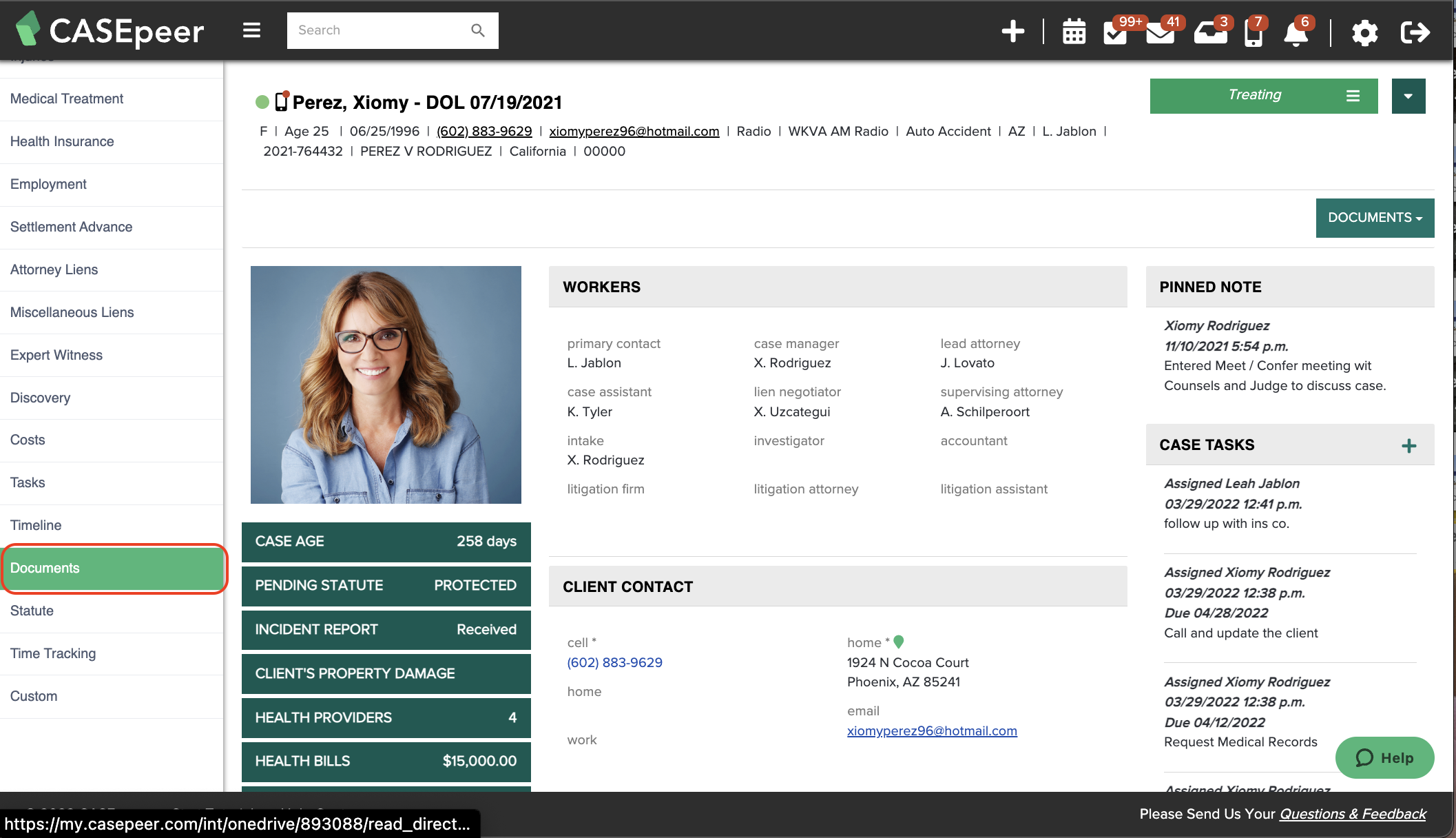Image resolution: width=1456 pixels, height=838 pixels.
Task: Open mail envelope icon with 41 badge
Action: pyautogui.click(x=1160, y=32)
